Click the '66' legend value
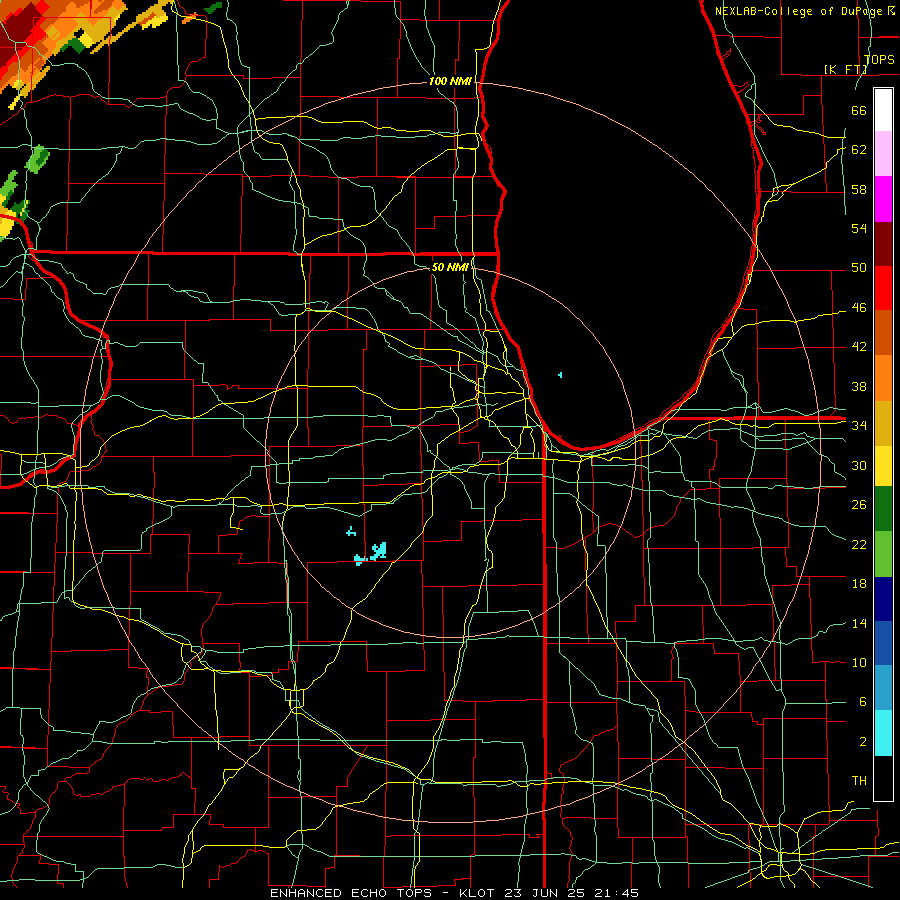 coord(859,110)
